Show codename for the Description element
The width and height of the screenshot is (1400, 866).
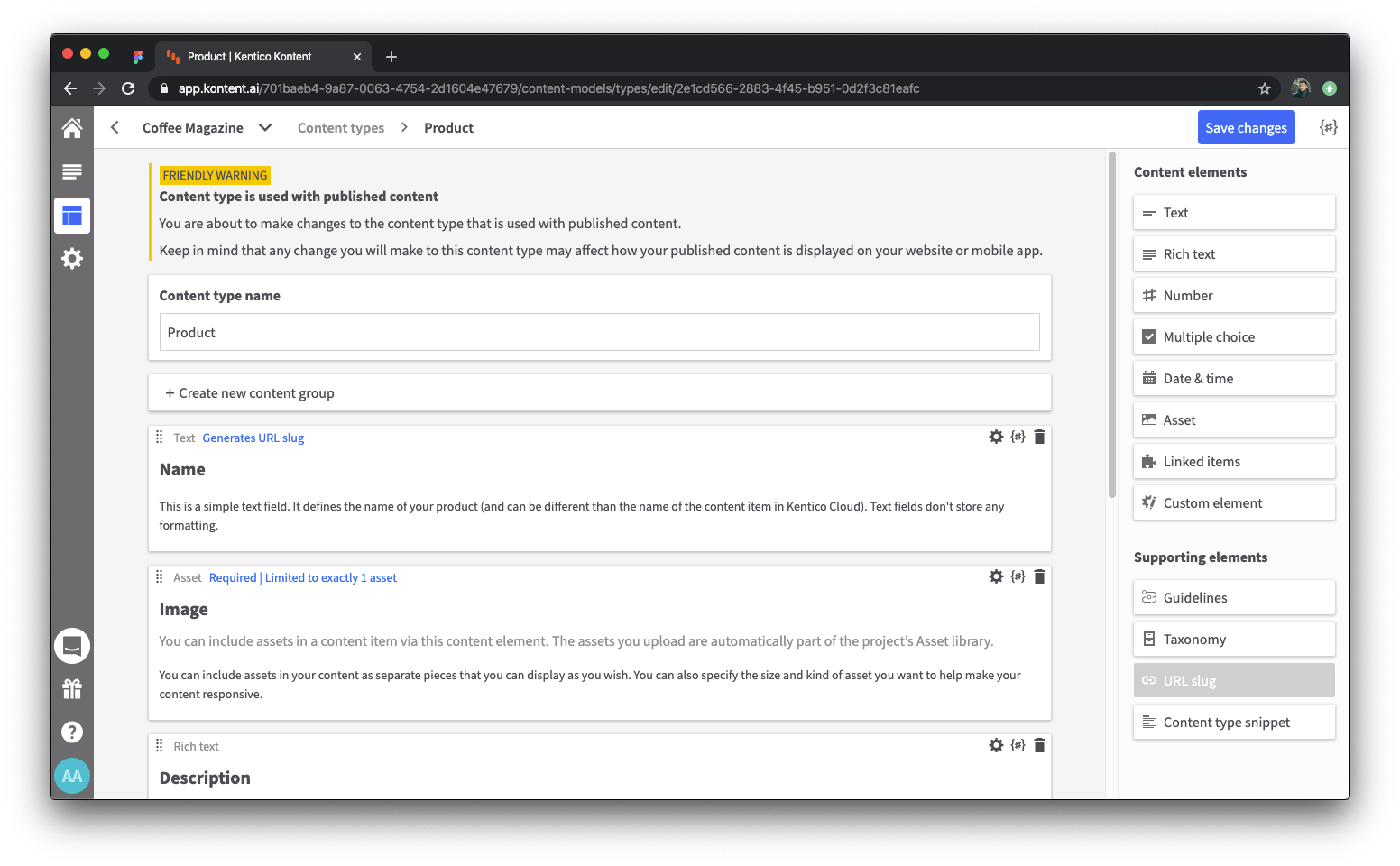click(x=1018, y=745)
